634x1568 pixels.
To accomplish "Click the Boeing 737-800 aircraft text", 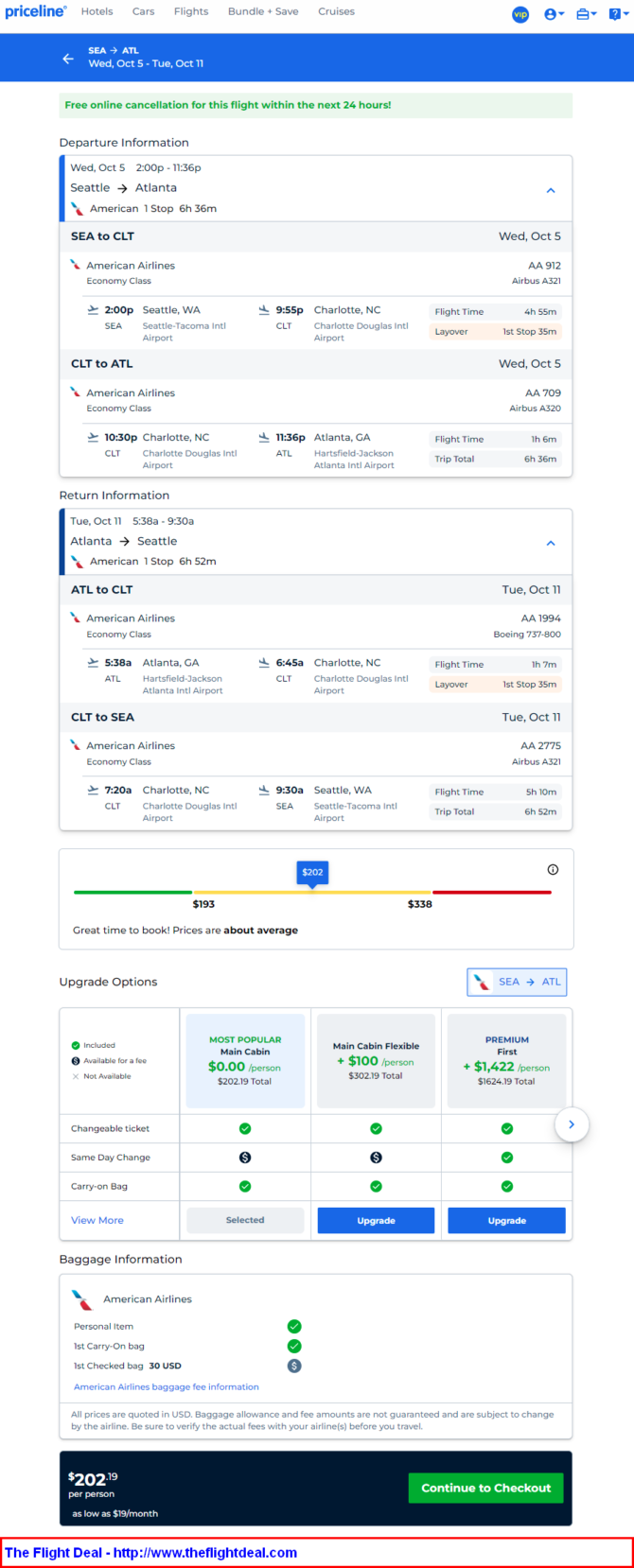I will [527, 634].
